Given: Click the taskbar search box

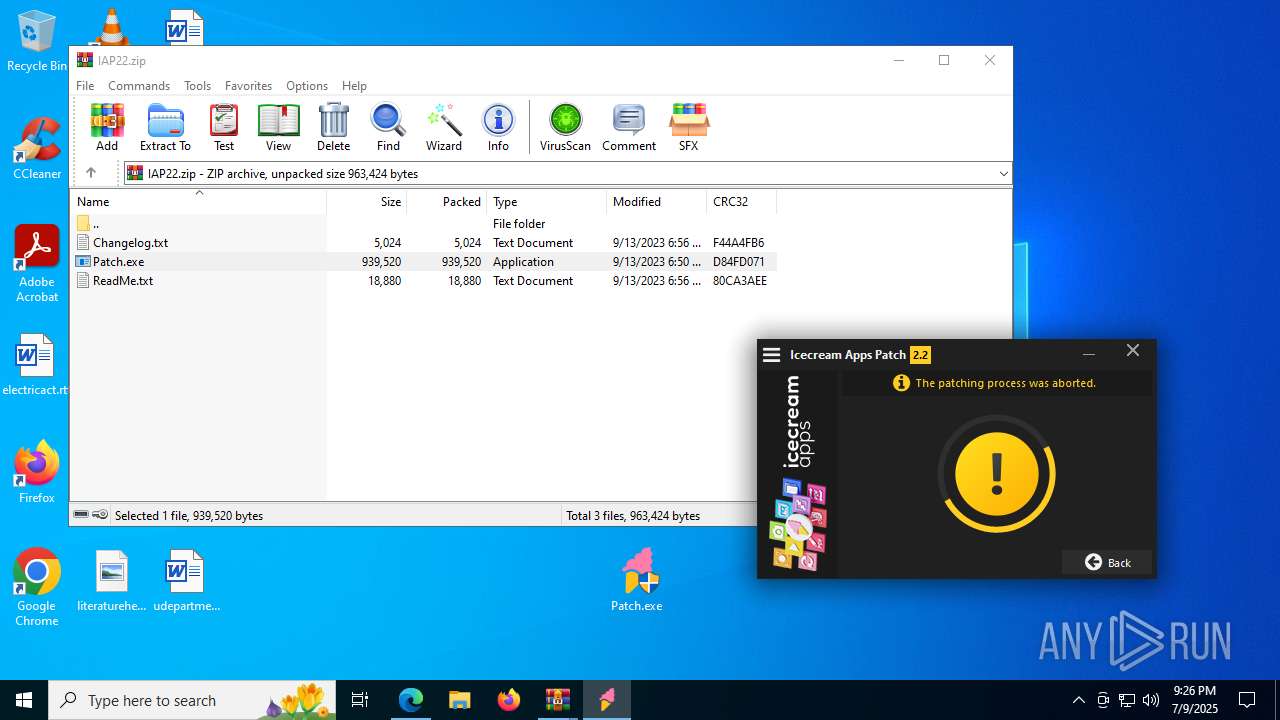Looking at the screenshot, I should click(x=193, y=700).
